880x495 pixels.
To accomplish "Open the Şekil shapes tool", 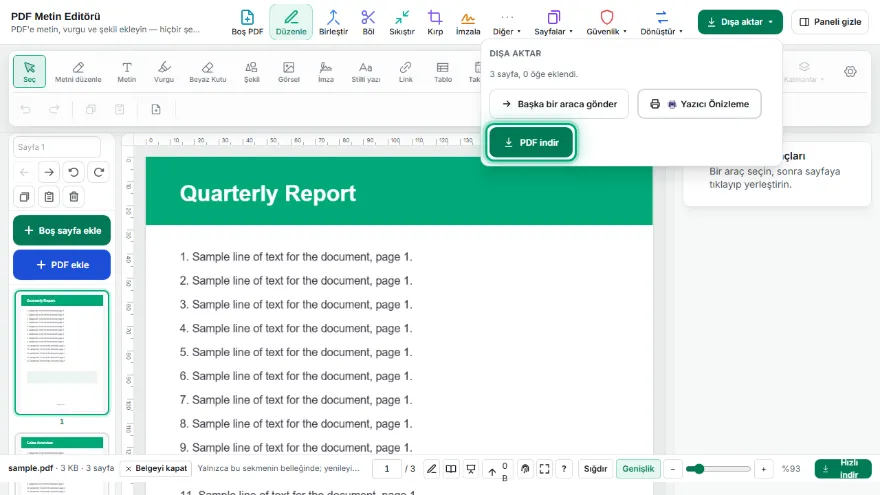I will [x=251, y=71].
